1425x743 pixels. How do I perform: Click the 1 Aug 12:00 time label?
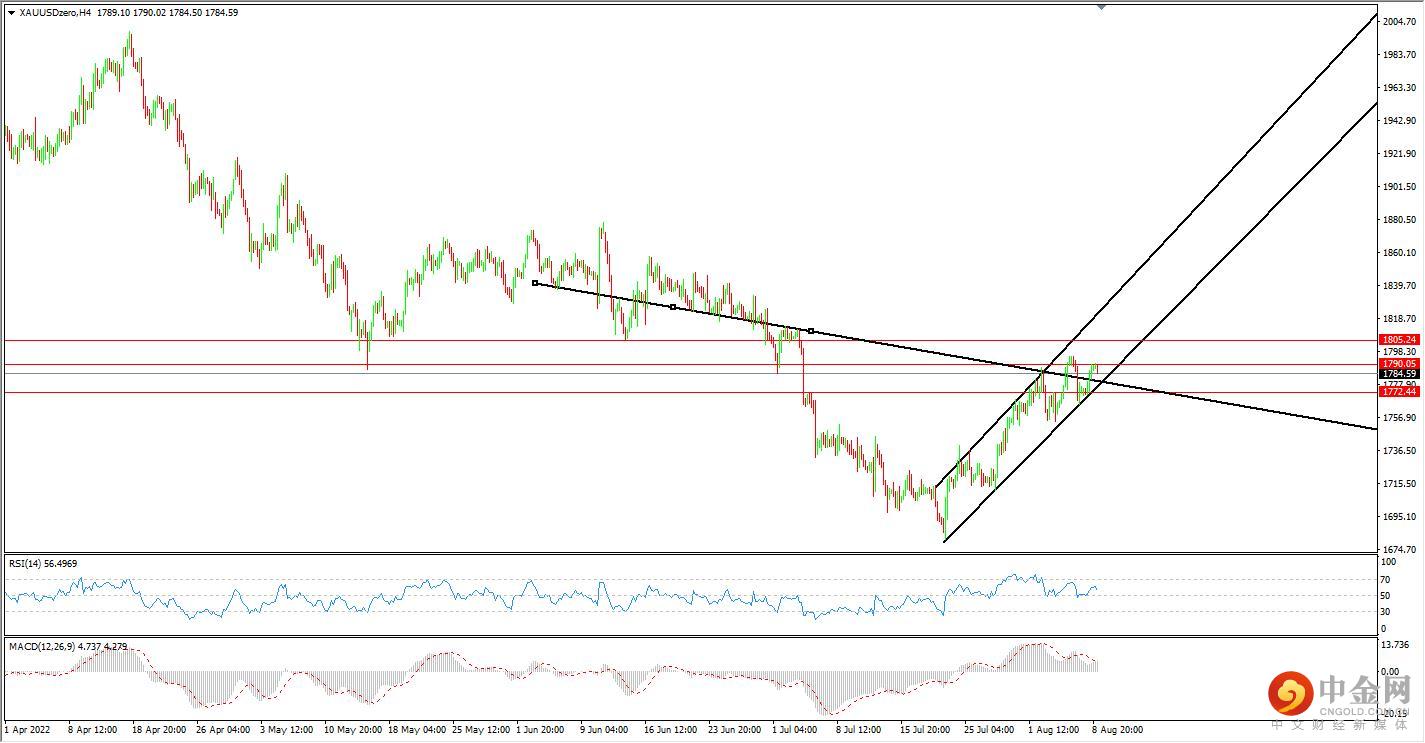(1056, 730)
